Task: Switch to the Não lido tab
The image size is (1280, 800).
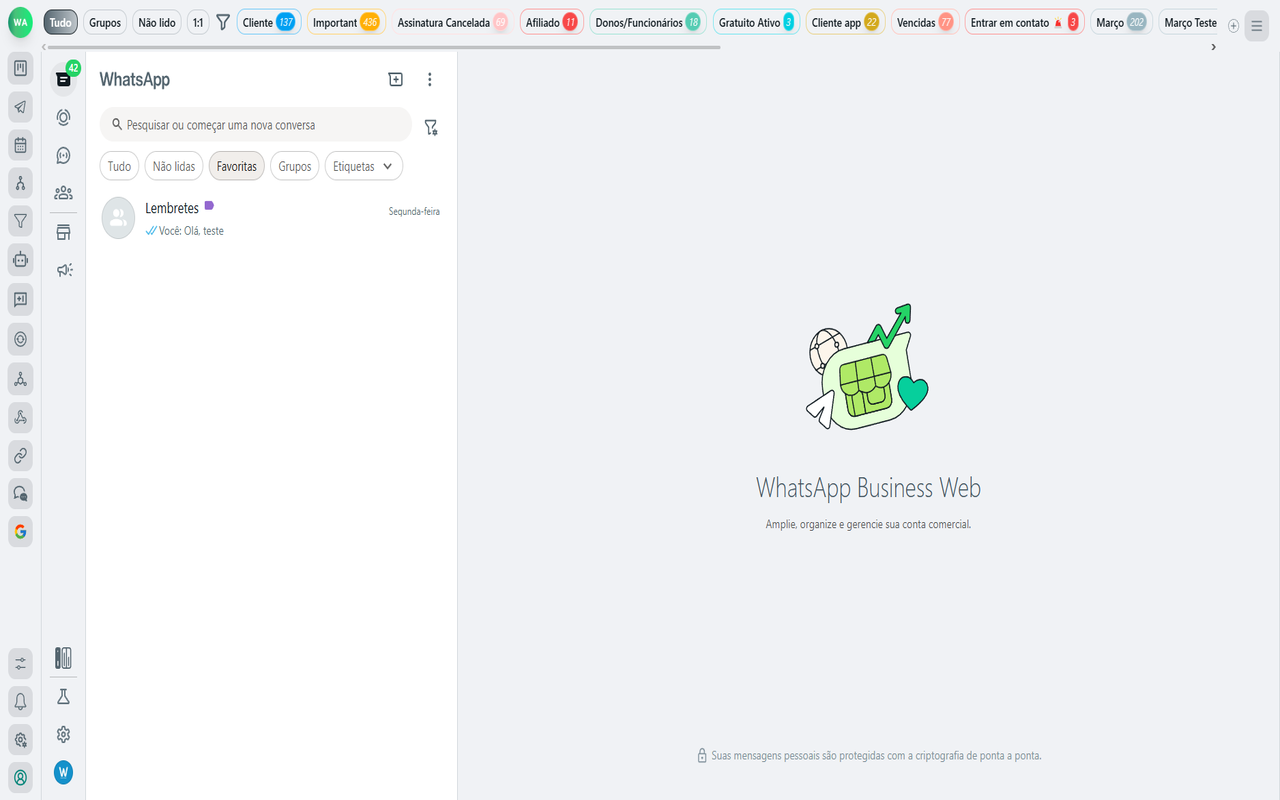Action: click(157, 22)
